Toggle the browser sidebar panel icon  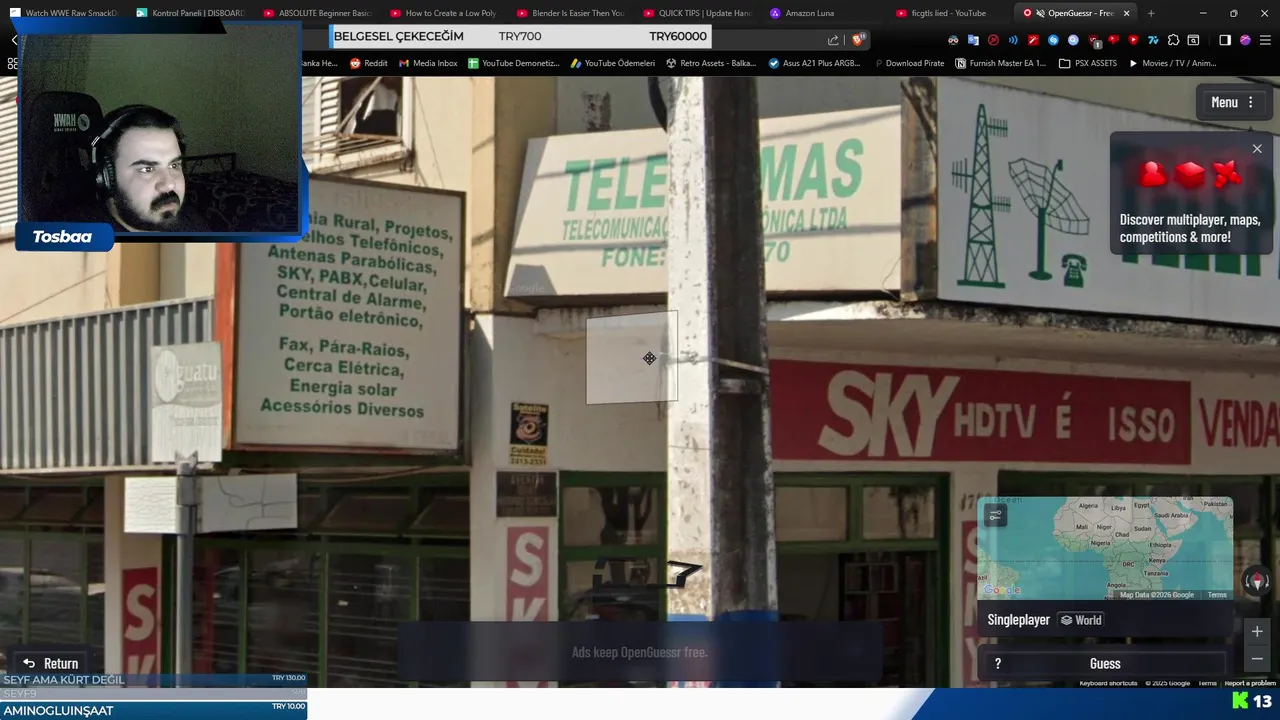[x=1225, y=40]
